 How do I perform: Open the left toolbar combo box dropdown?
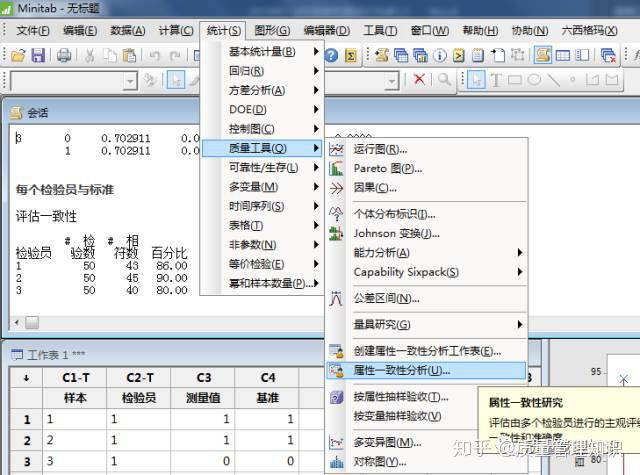pyautogui.click(x=130, y=81)
